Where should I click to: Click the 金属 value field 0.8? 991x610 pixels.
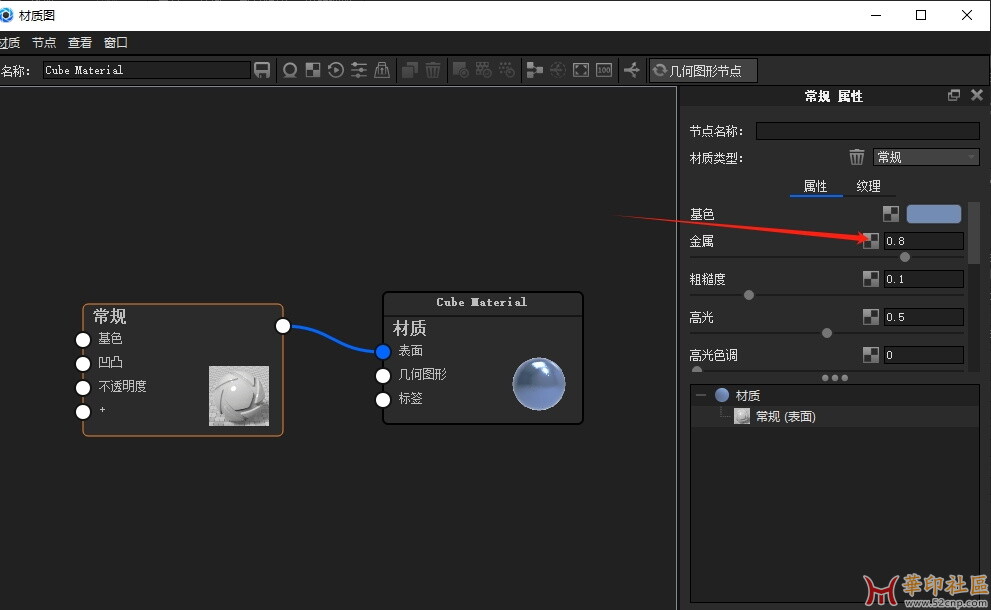tap(923, 241)
